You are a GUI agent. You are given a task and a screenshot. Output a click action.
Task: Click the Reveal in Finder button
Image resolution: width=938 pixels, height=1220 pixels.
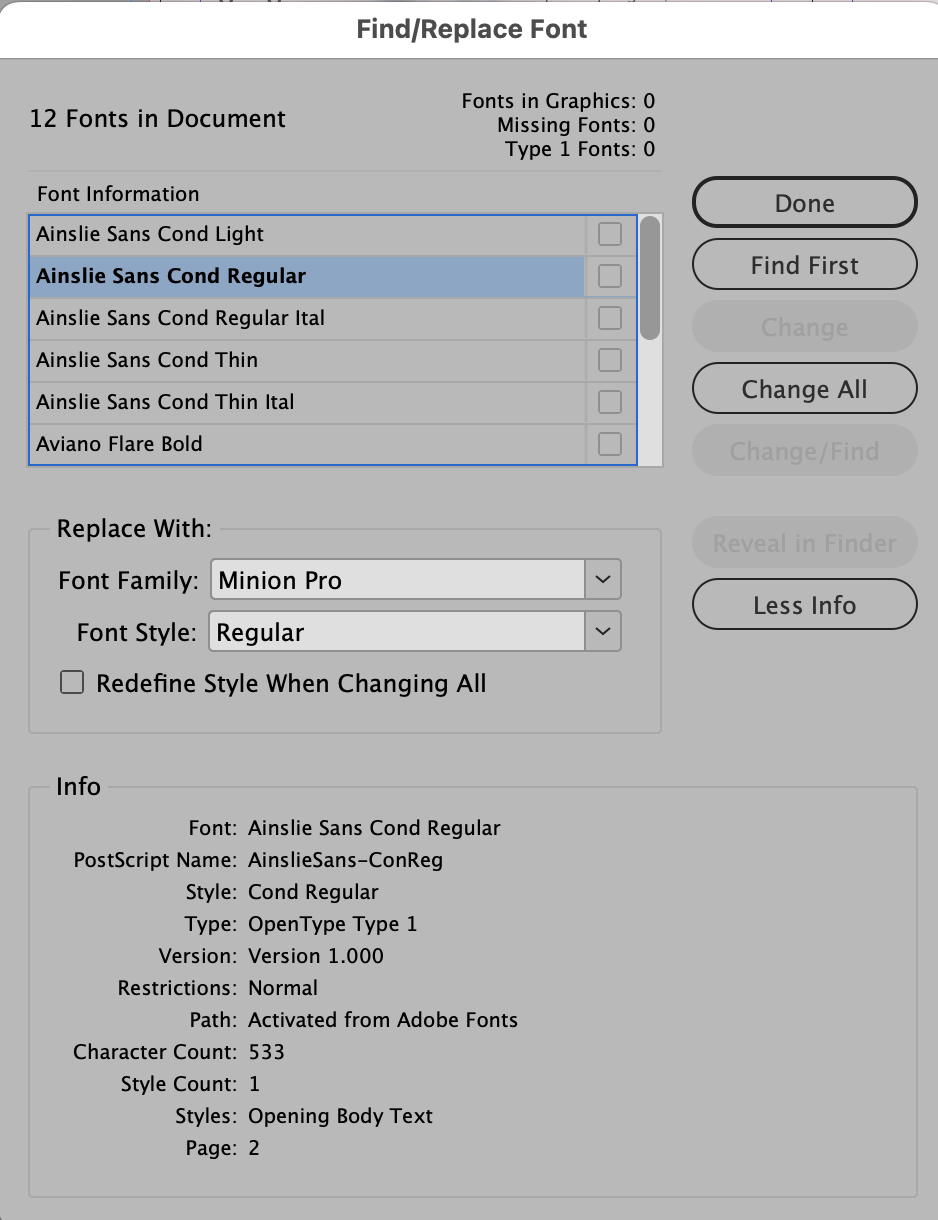(804, 542)
